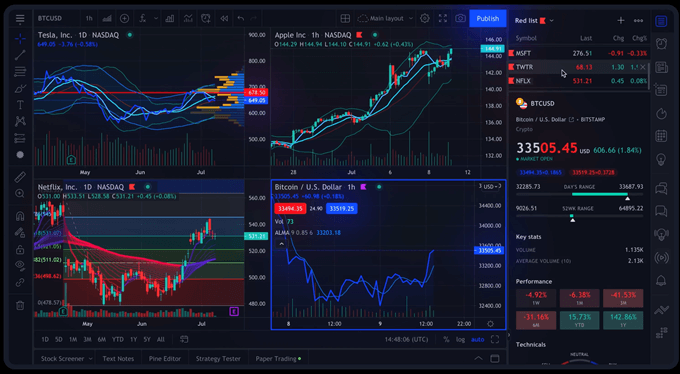
Task: Undo the last chart action
Action: [x=241, y=19]
